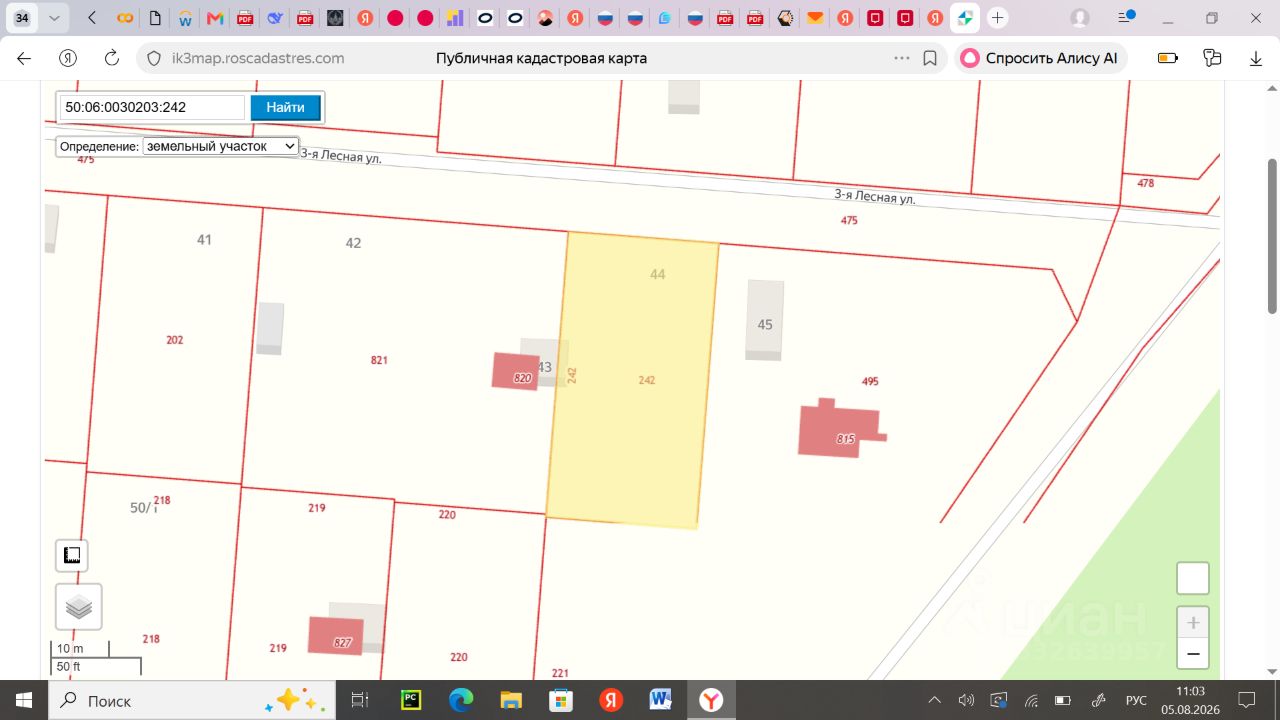Click building 820 on the map
This screenshot has height=720, width=1280.
(x=517, y=371)
